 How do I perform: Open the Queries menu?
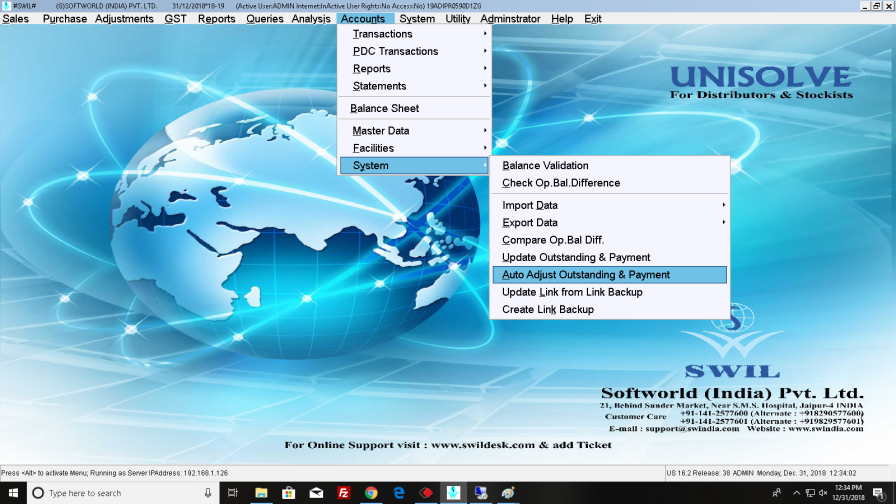(265, 19)
